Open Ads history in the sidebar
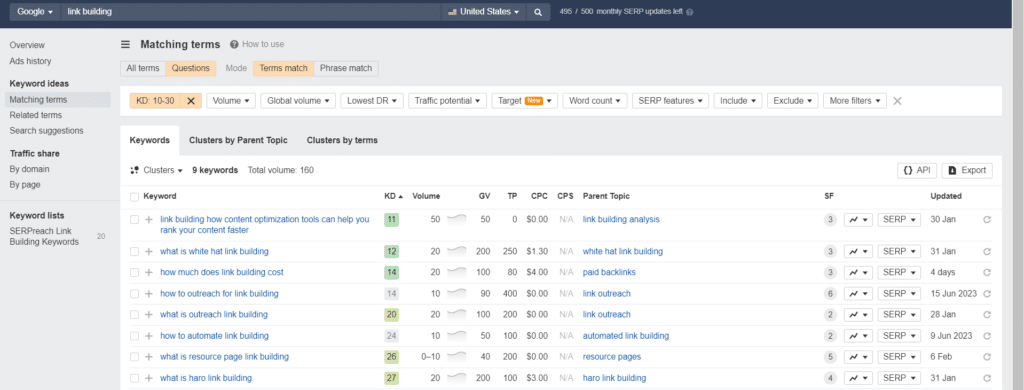Screen dimensions: 1024x390 (30, 61)
